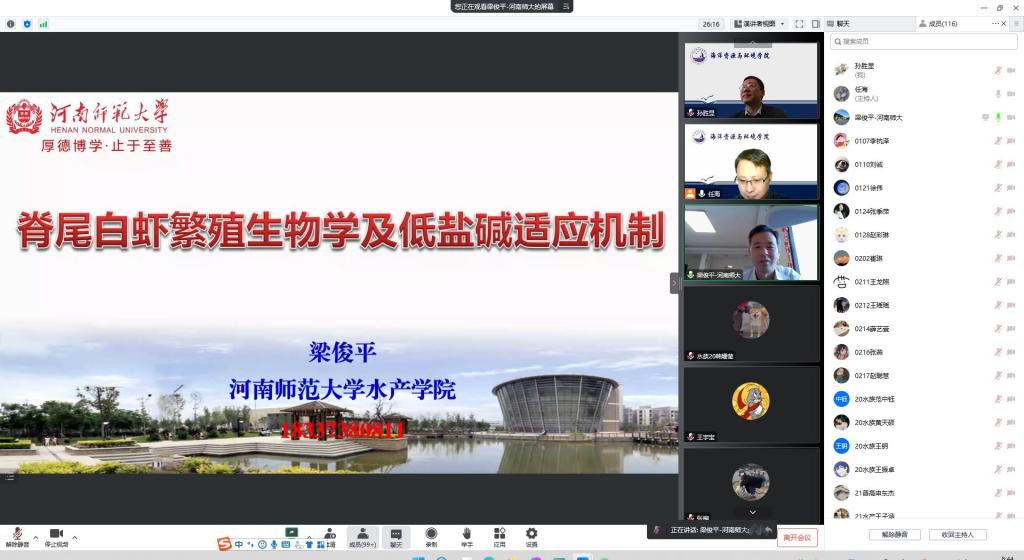The image size is (1024, 560).
Task: Expand audio options arrow beside microphone
Action: pyautogui.click(x=35, y=536)
